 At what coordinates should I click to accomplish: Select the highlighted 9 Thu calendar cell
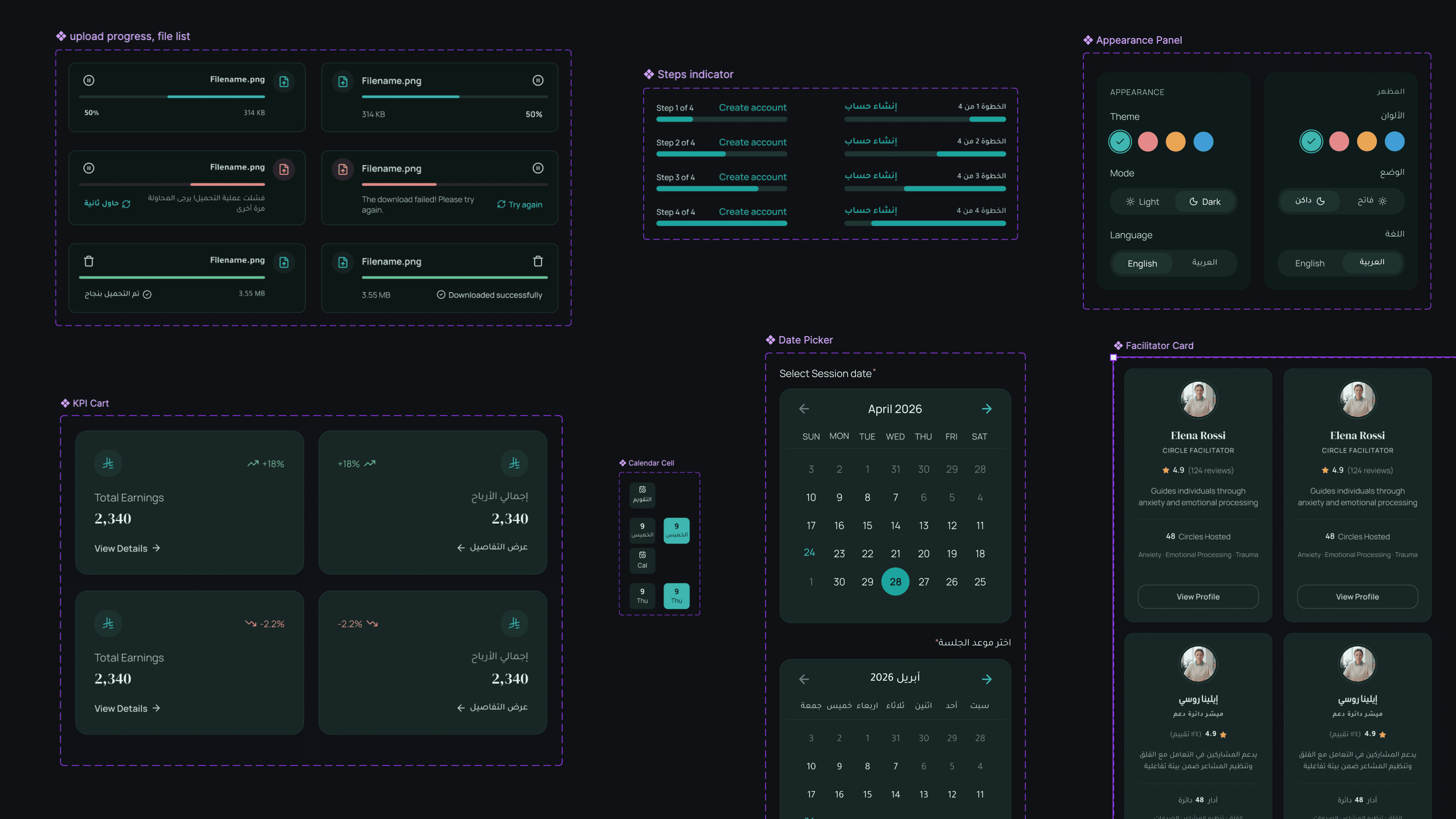click(x=676, y=596)
